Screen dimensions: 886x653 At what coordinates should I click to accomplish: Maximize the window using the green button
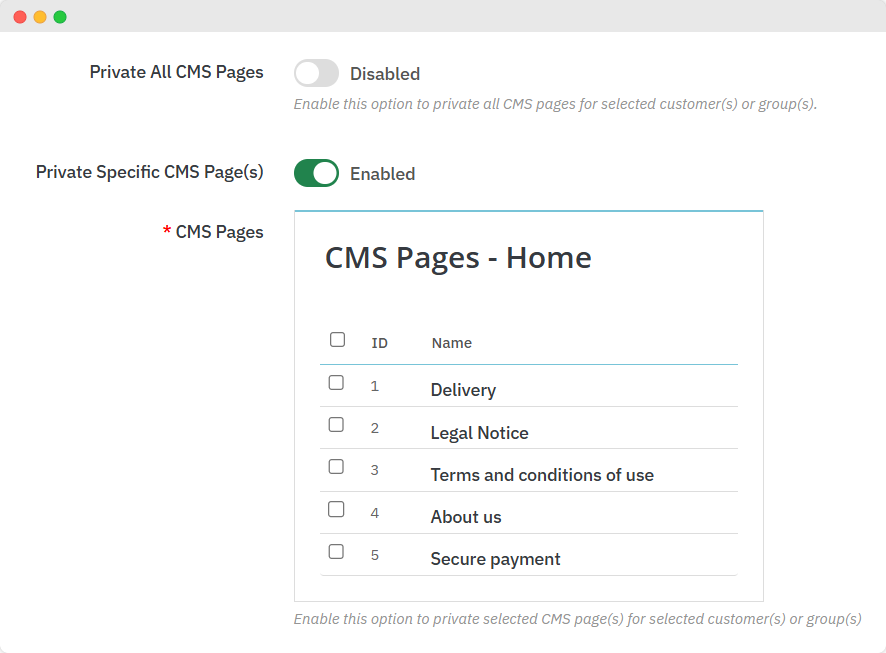[x=60, y=17]
